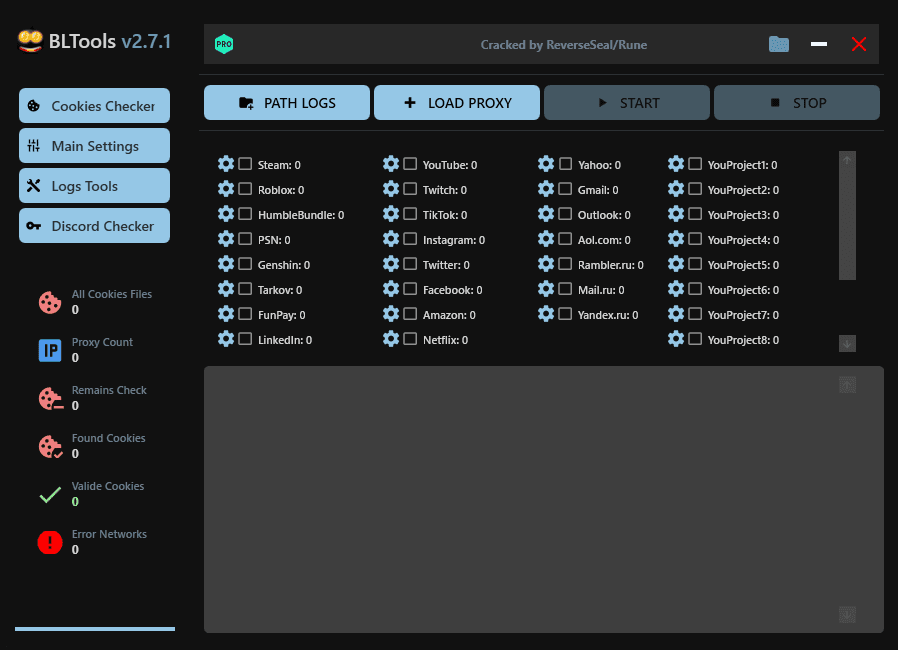This screenshot has height=650, width=898.
Task: Check the Netflix checkbox
Action: (408, 339)
